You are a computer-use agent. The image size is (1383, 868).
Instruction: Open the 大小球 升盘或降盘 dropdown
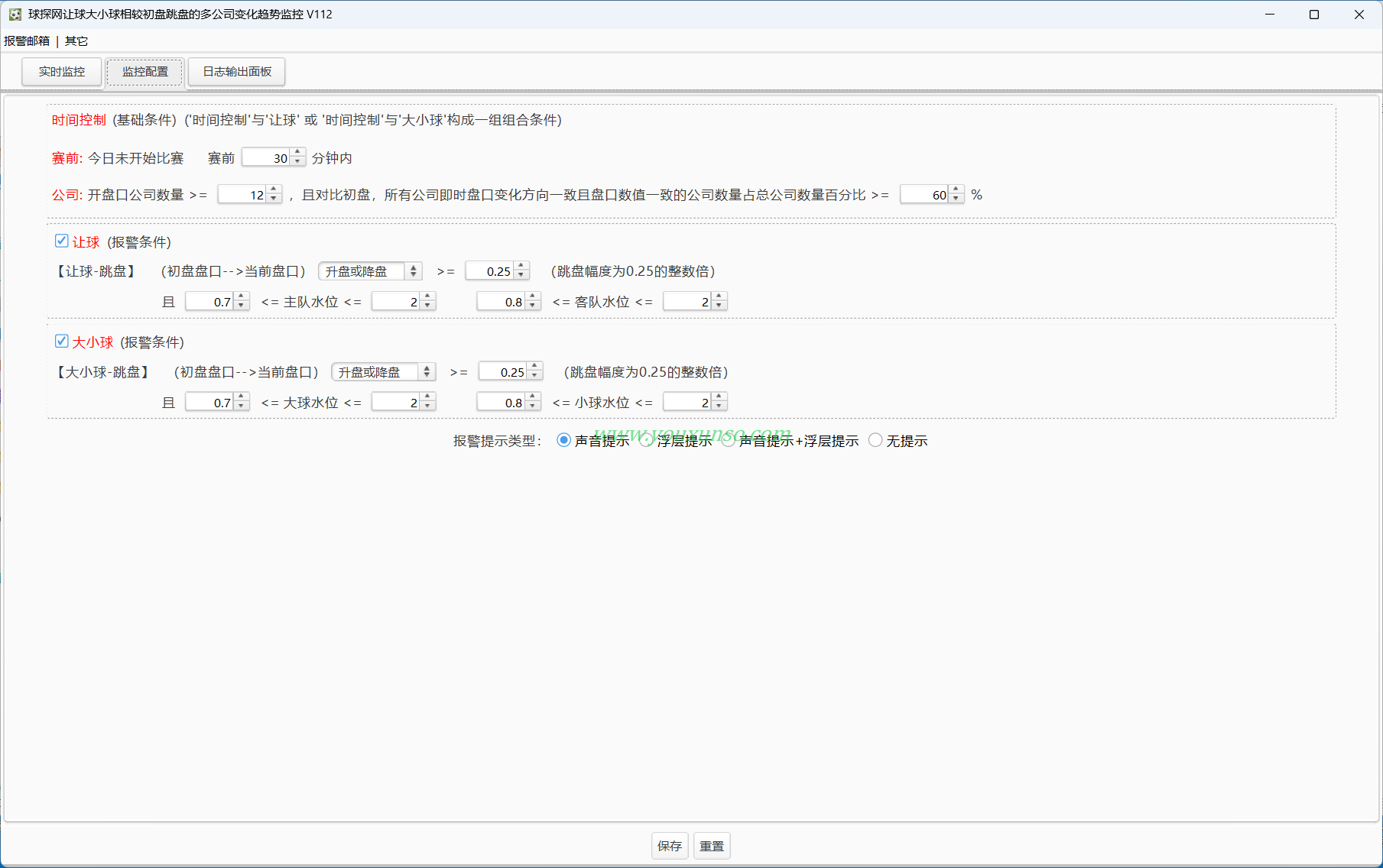tap(383, 372)
